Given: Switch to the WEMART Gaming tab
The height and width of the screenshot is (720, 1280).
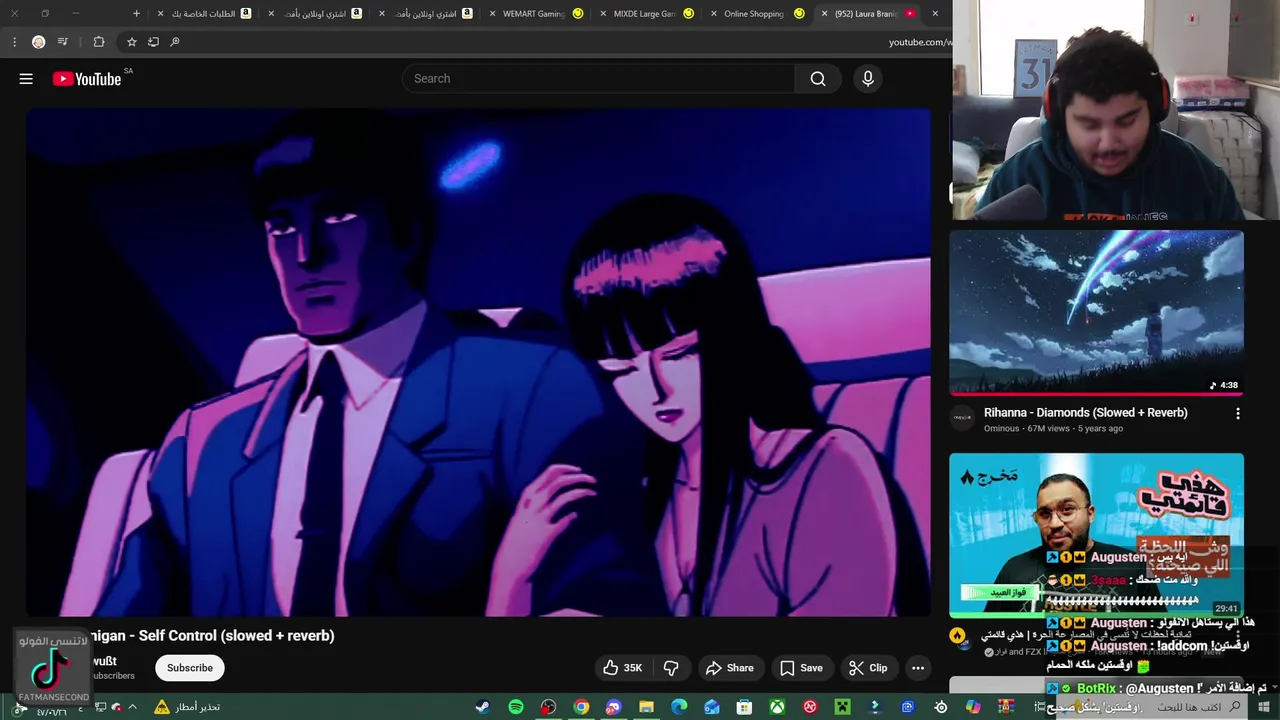Looking at the screenshot, I should pos(535,14).
